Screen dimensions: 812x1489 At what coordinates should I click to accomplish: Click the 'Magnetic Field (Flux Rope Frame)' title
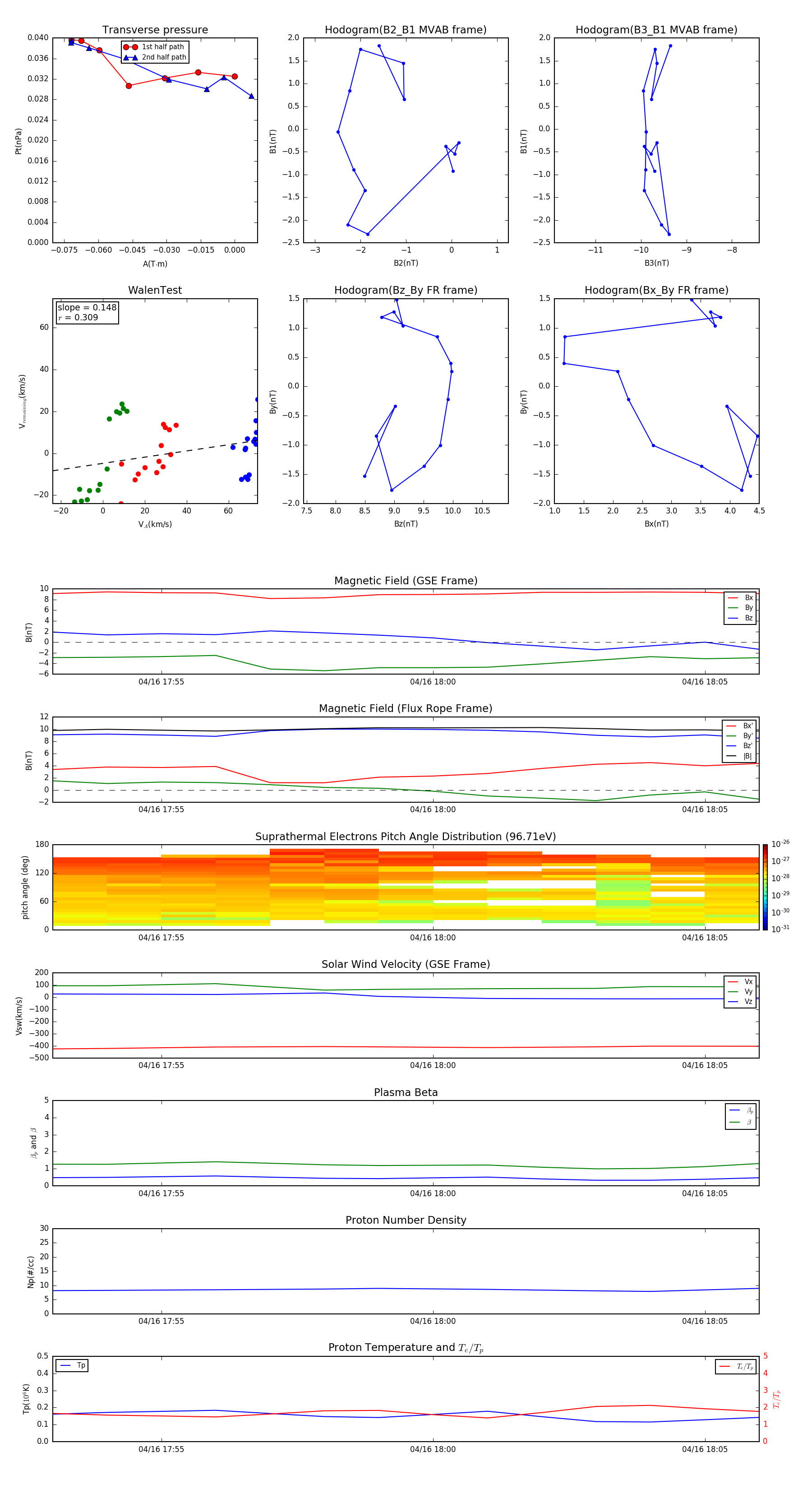[x=406, y=709]
